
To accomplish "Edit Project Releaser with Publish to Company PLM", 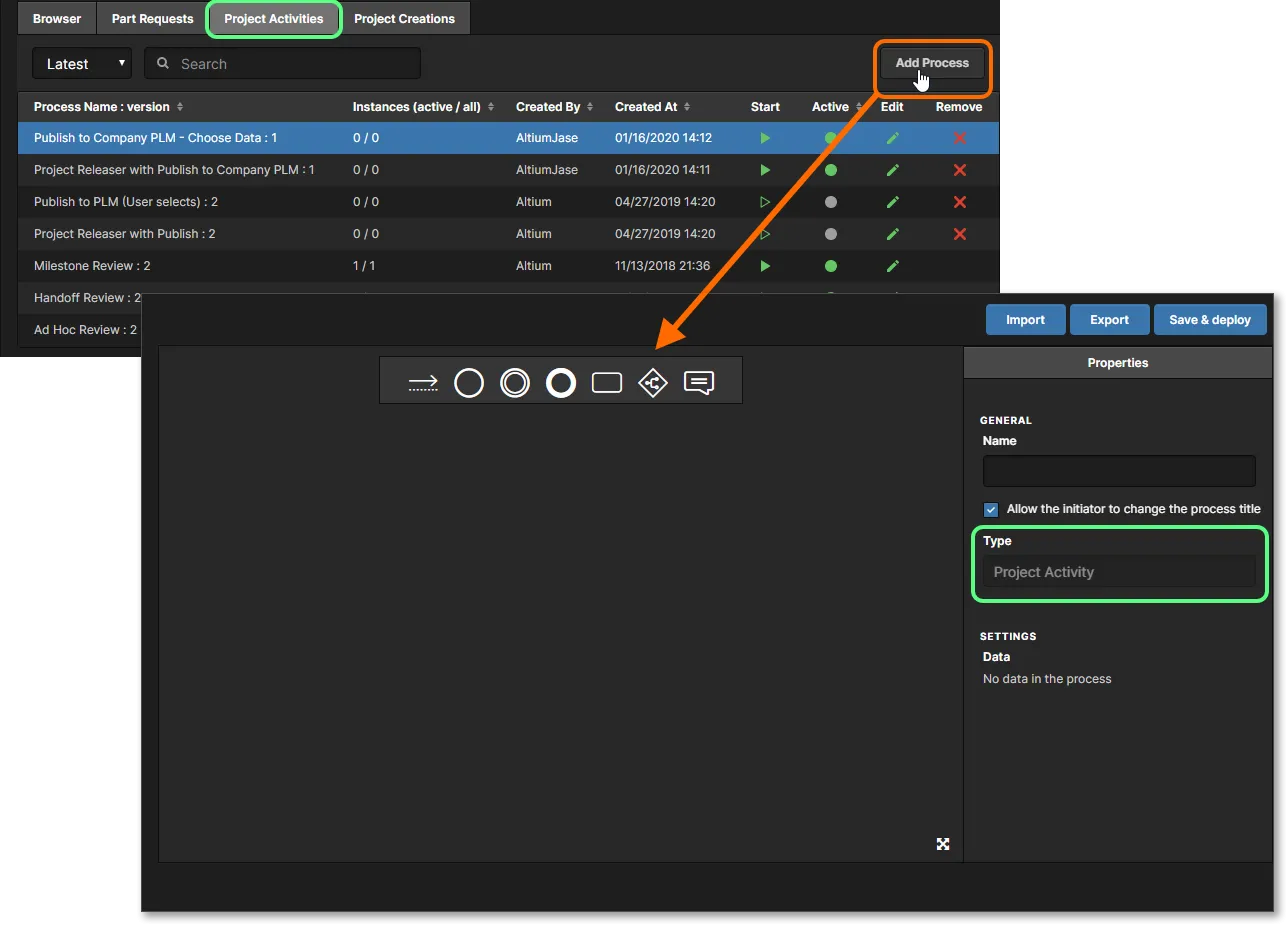I will pyautogui.click(x=893, y=170).
